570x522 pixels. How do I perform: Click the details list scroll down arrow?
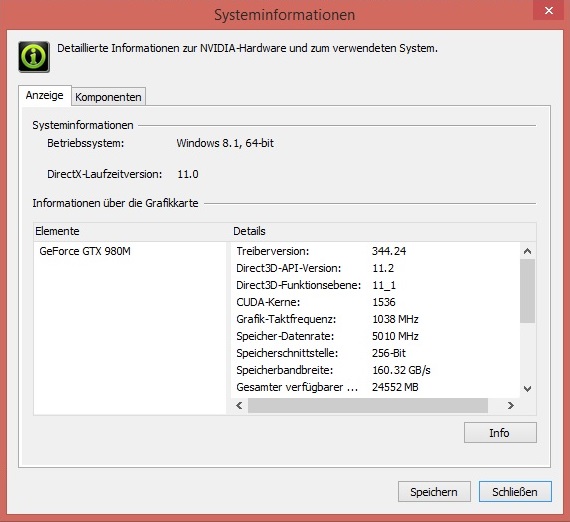(x=527, y=389)
